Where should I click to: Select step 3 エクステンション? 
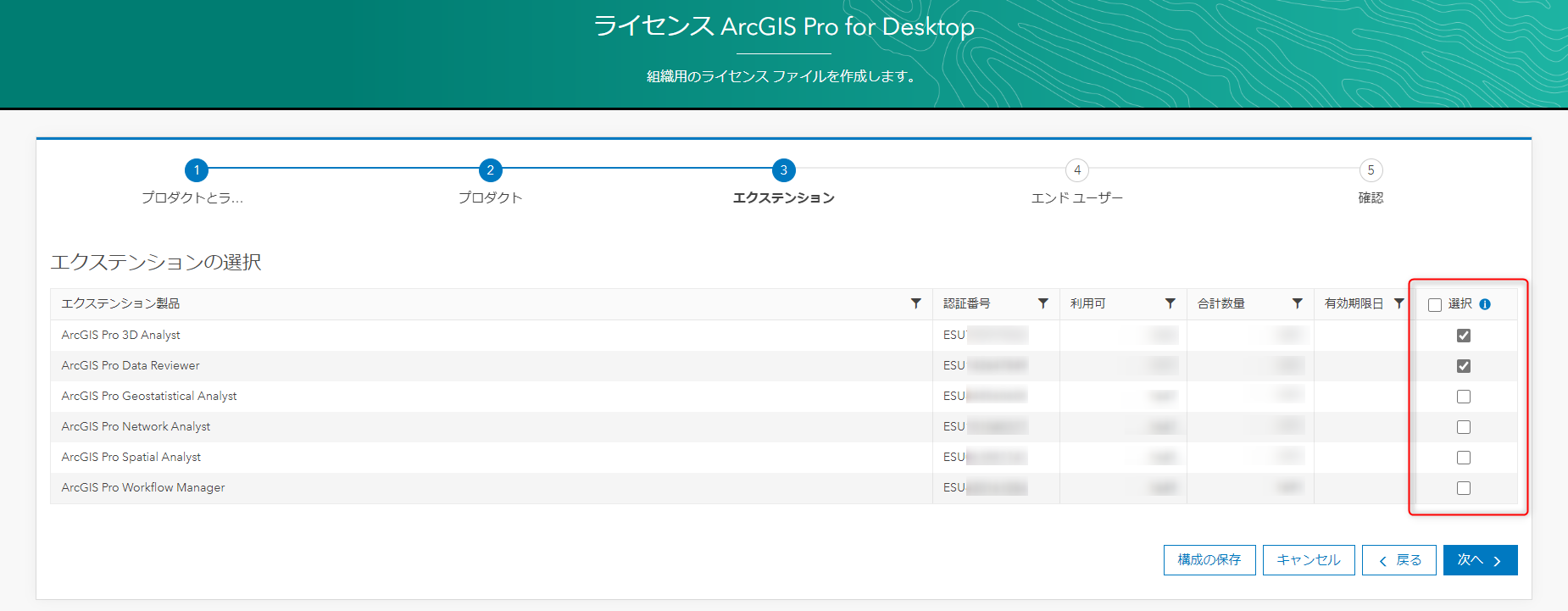point(784,170)
